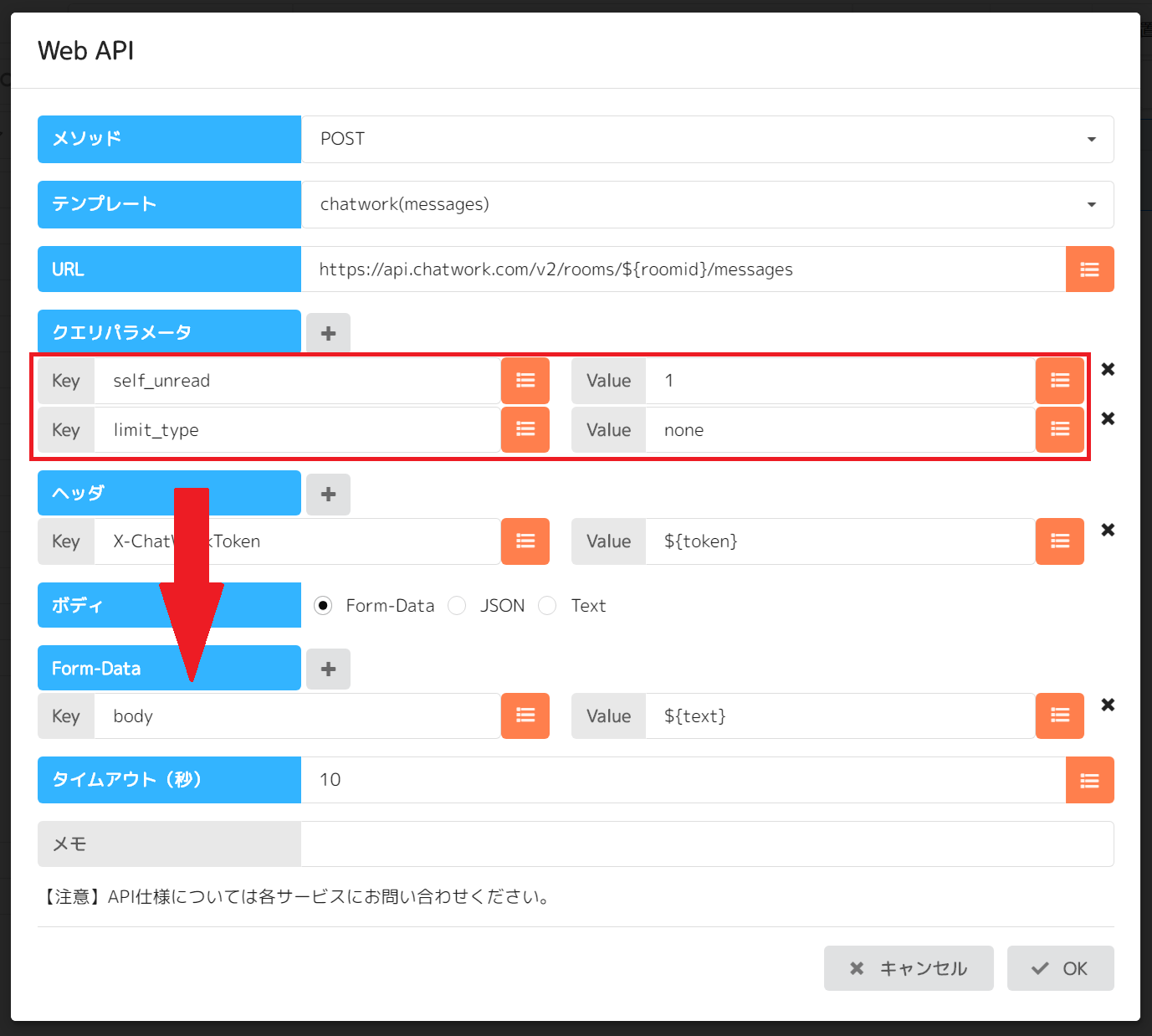Screen dimensions: 1152x1036
Task: Add a new Form-Data row with plus
Action: tap(328, 669)
